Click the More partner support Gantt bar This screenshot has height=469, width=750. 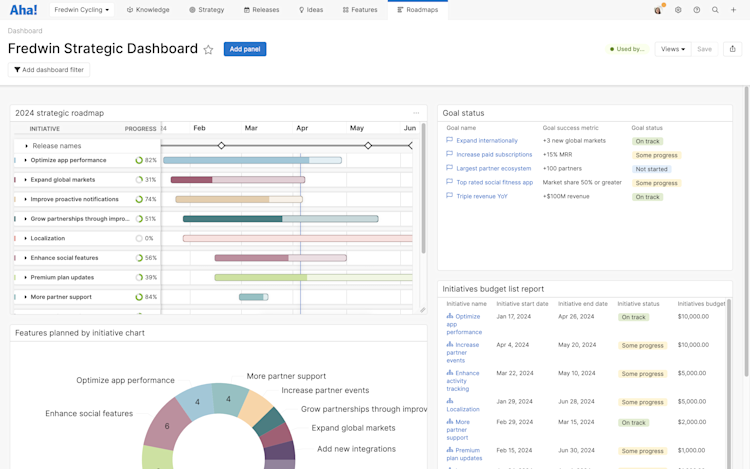pyautogui.click(x=254, y=297)
